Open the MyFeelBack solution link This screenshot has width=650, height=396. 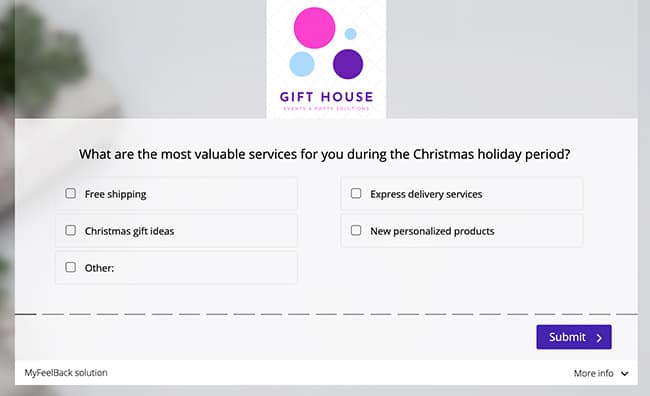tap(66, 372)
